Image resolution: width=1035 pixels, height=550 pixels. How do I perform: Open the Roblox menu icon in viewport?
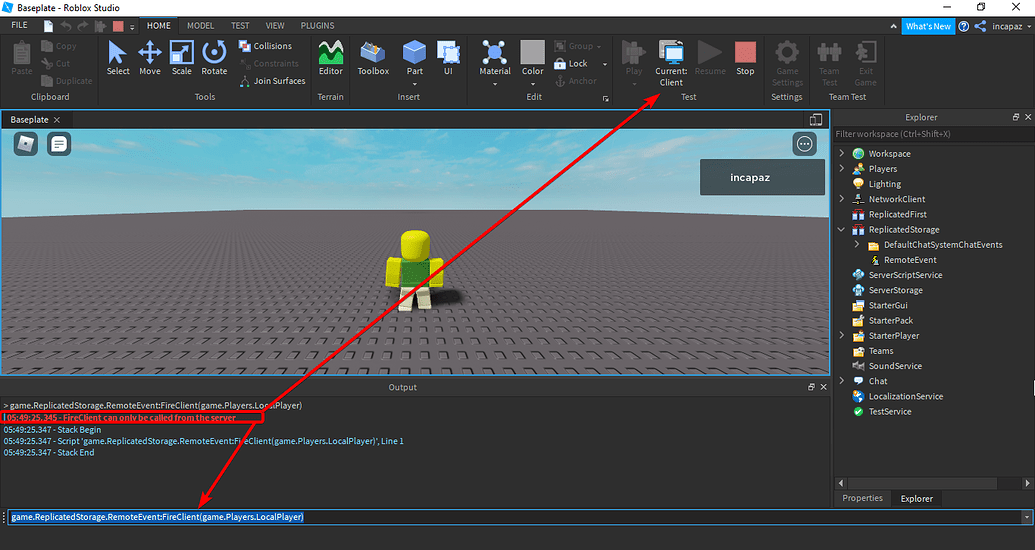pyautogui.click(x=26, y=144)
